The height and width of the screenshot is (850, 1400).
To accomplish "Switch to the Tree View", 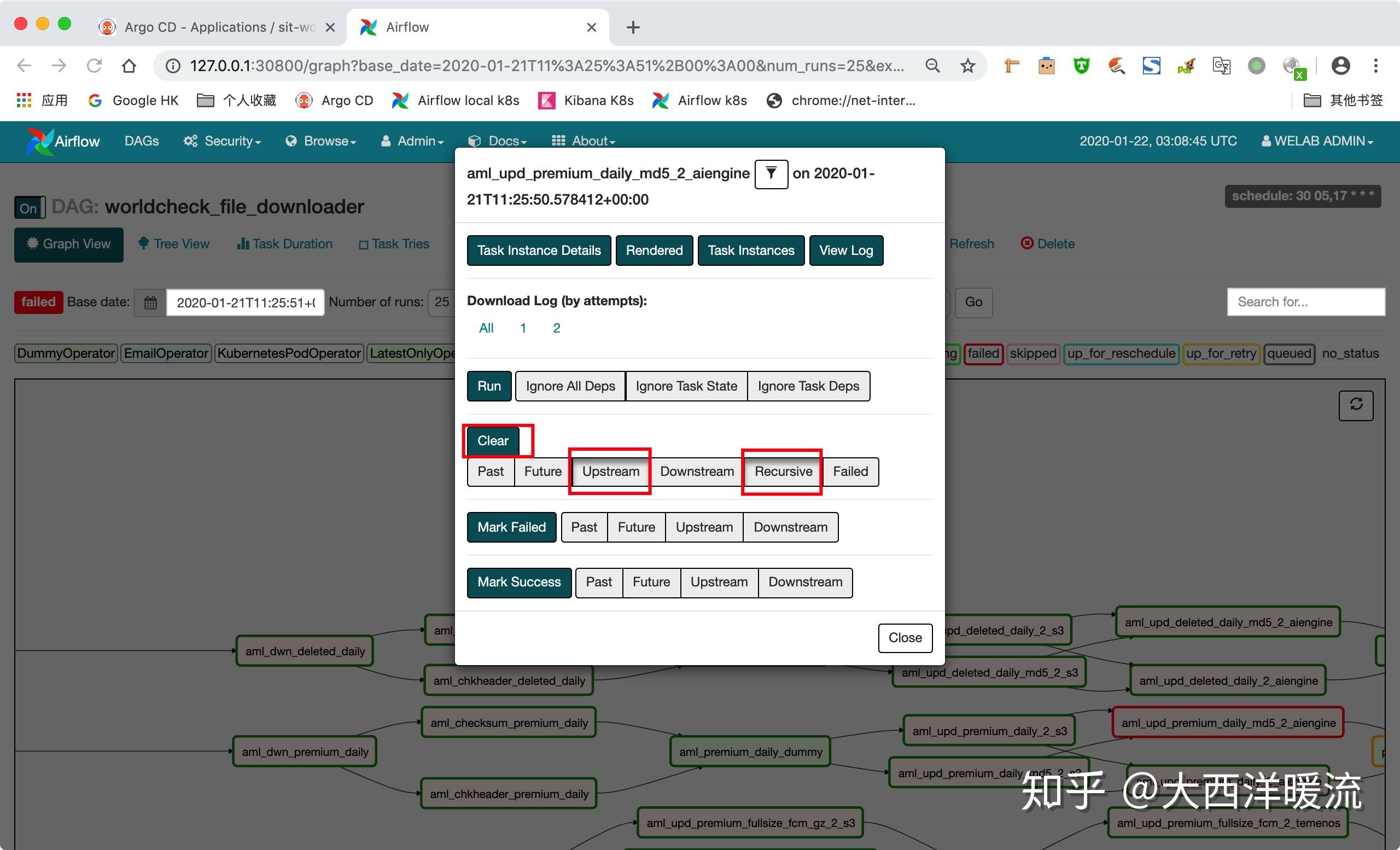I will [174, 244].
